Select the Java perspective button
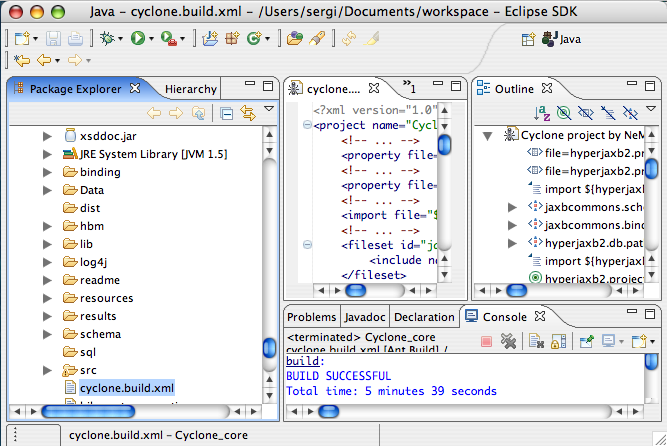667x446 pixels. (562, 39)
